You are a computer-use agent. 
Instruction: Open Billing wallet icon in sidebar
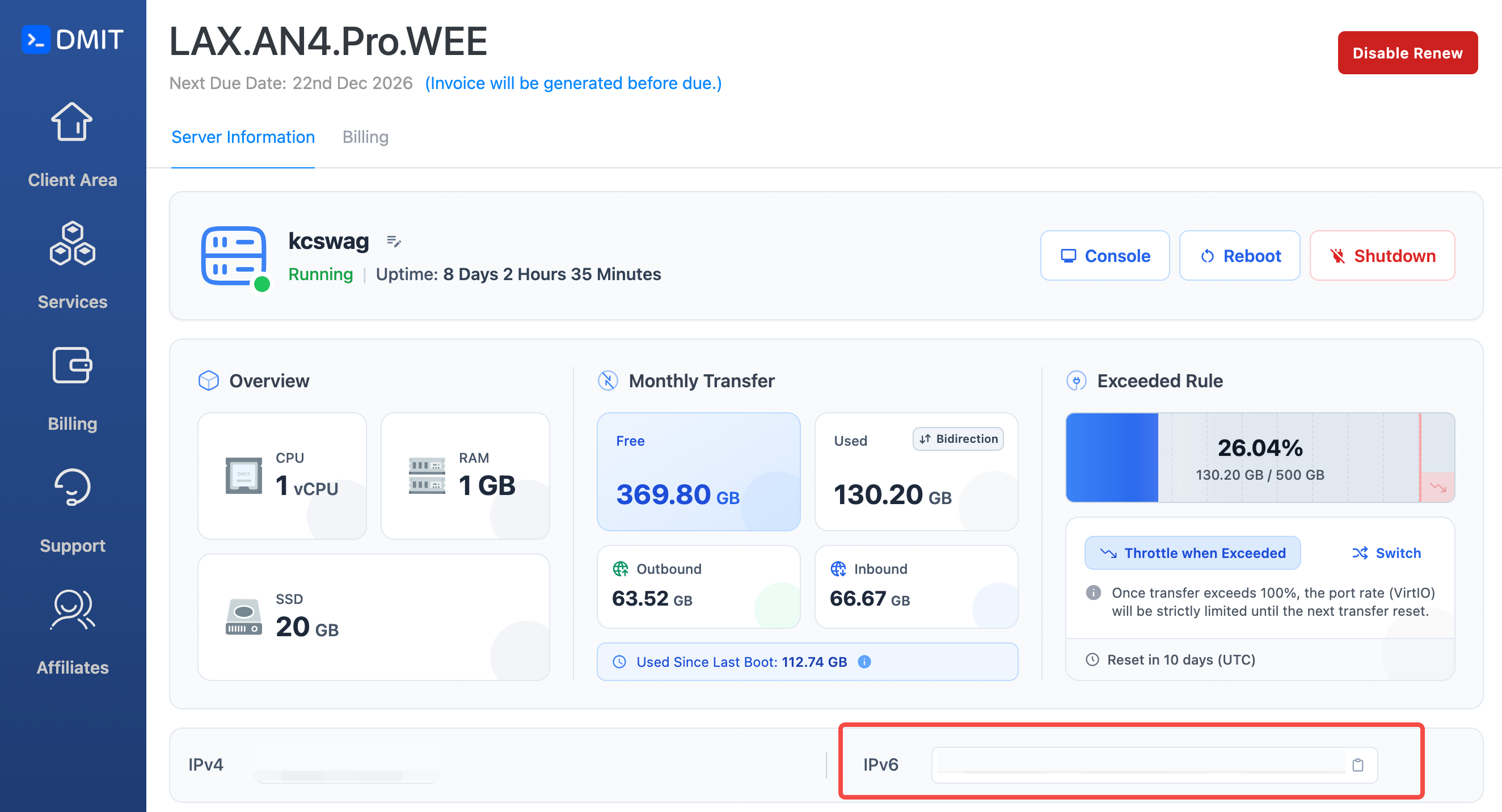(71, 366)
